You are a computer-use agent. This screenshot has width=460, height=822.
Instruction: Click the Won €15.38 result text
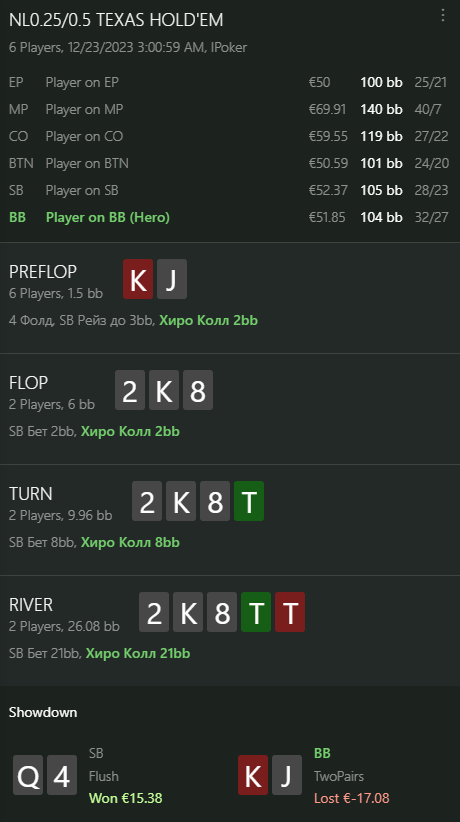[x=126, y=798]
